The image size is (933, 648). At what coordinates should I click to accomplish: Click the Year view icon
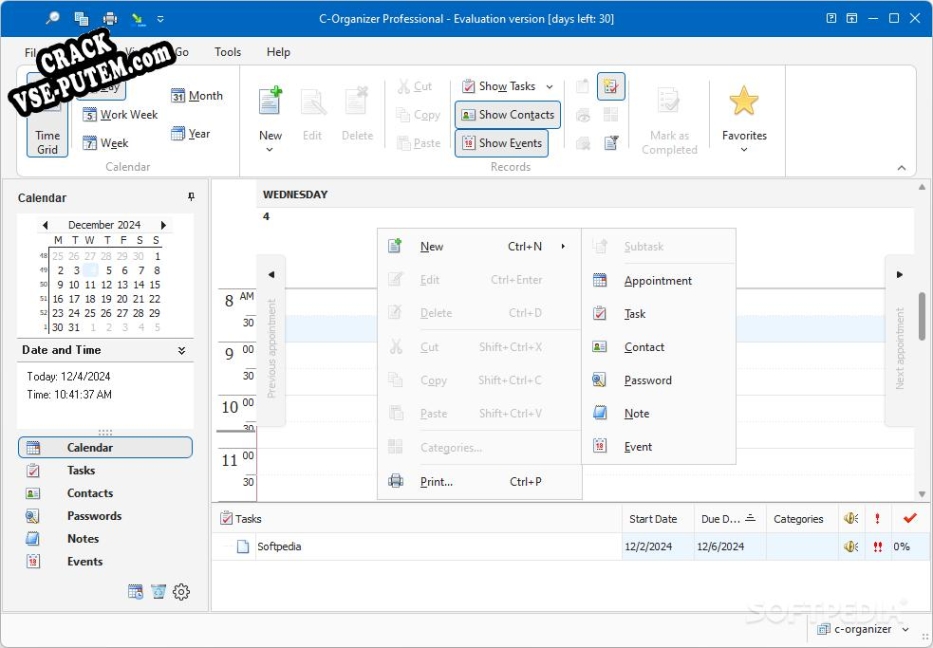[x=178, y=134]
